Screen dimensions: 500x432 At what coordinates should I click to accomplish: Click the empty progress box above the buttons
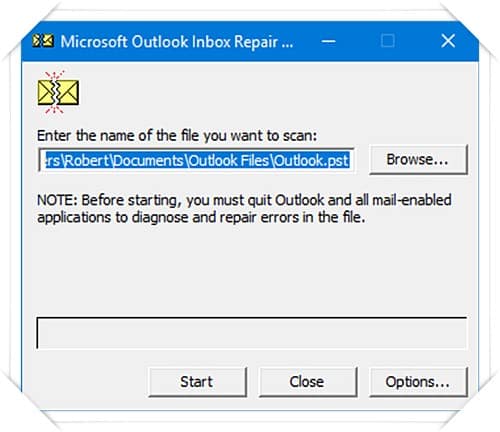[x=251, y=333]
